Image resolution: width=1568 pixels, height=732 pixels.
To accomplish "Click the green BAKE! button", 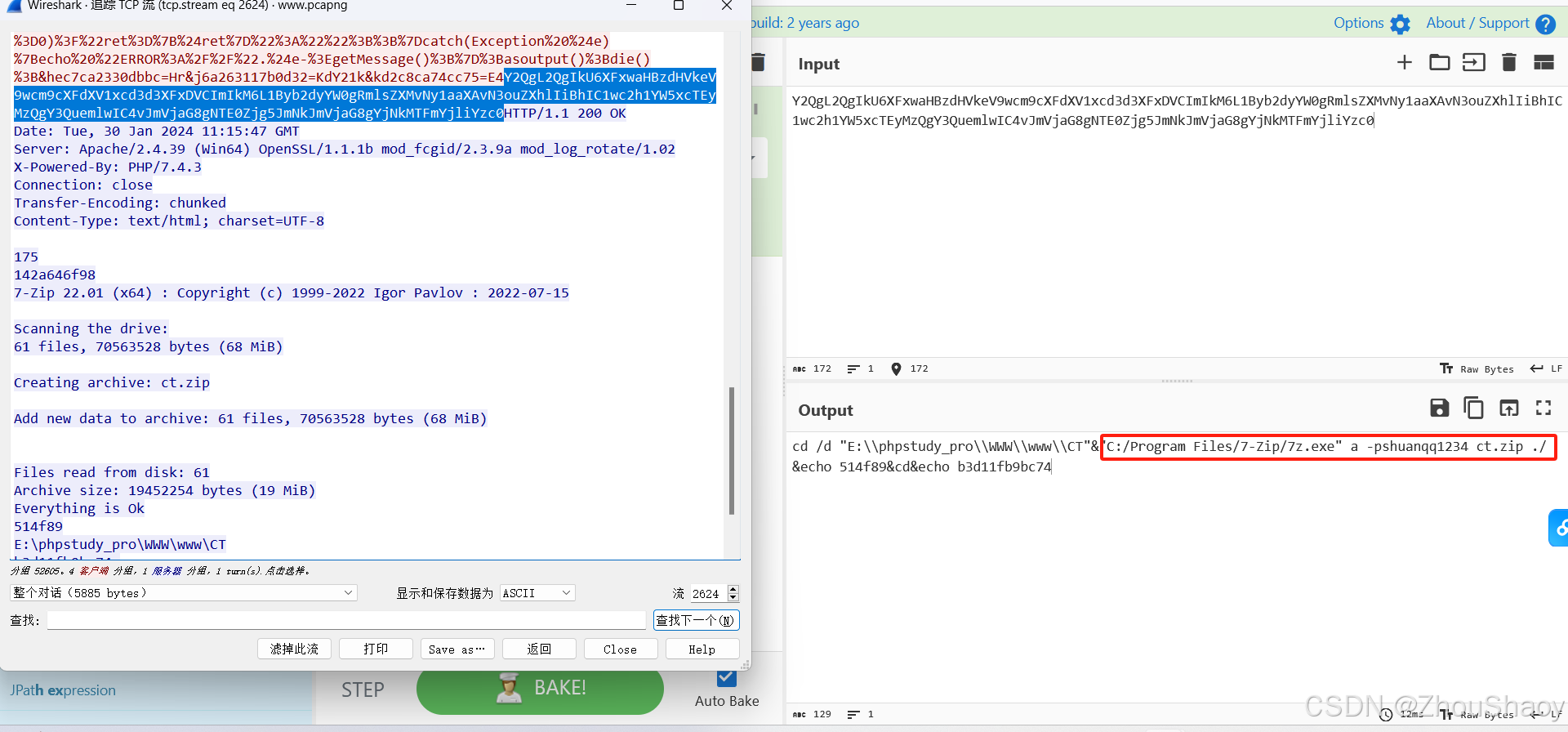I will pos(540,689).
